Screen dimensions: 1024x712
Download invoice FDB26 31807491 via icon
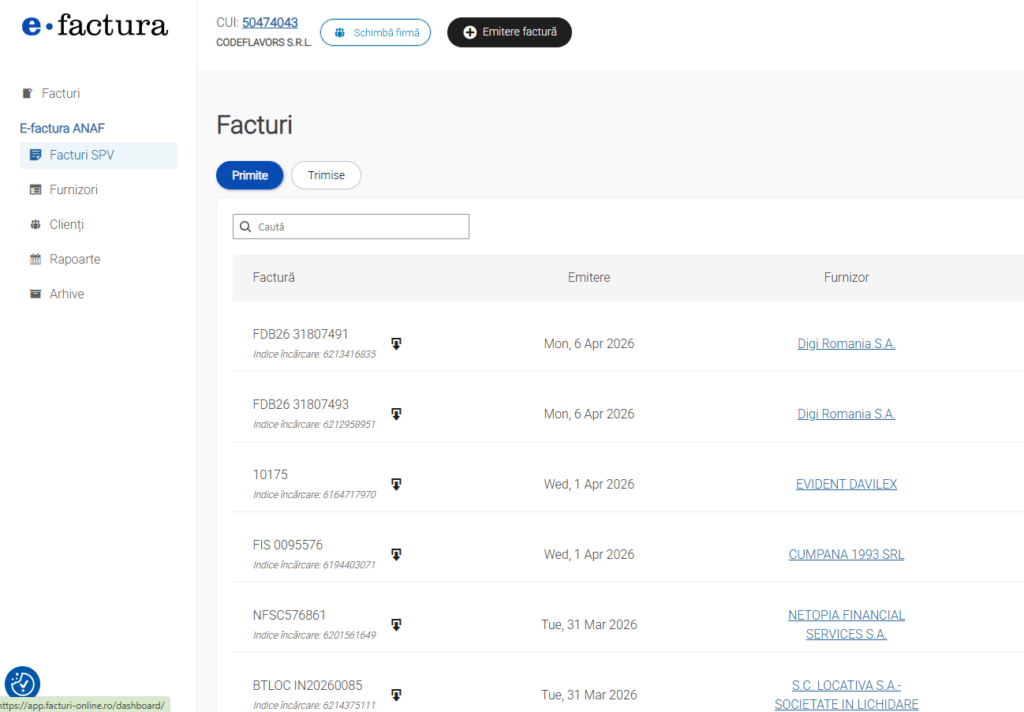click(x=396, y=344)
